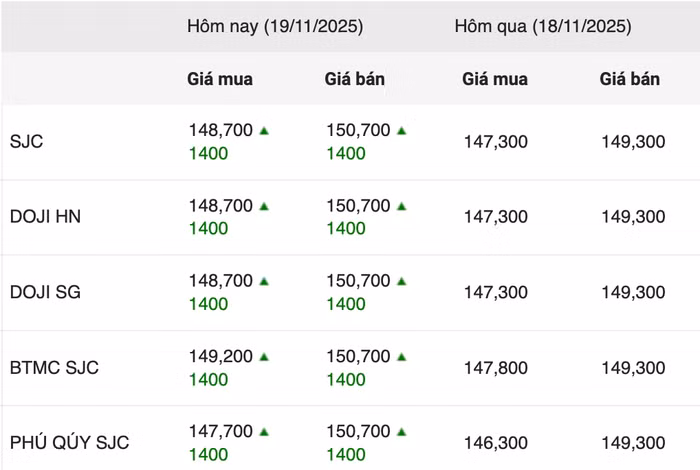This screenshot has height=470, width=700.
Task: Select the SJC row label
Action: coord(27,142)
